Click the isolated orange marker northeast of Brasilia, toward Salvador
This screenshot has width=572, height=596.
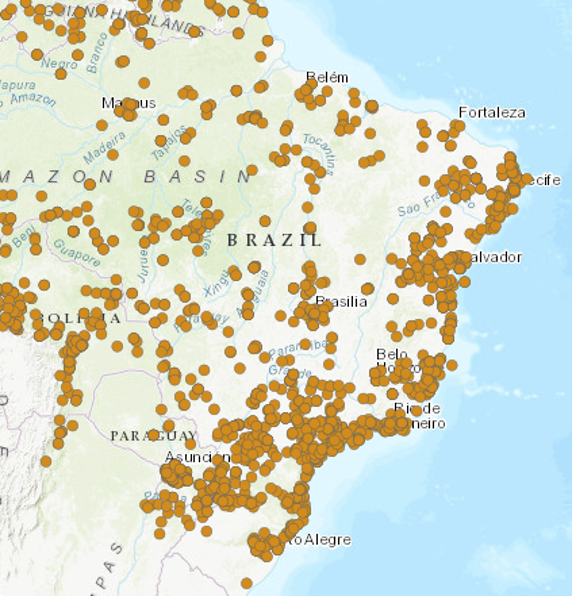coord(360,260)
